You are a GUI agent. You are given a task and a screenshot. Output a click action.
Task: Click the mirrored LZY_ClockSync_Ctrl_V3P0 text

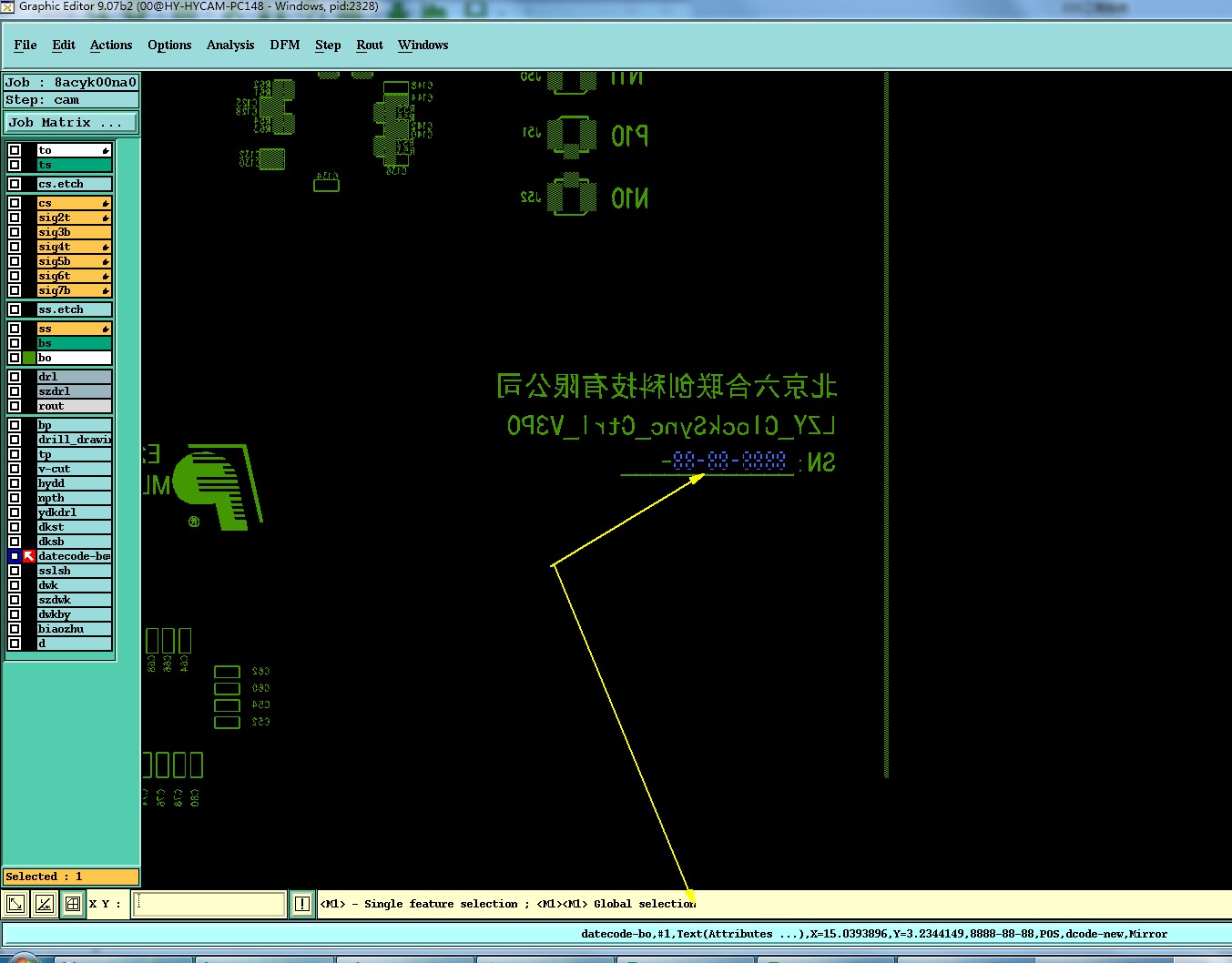(670, 425)
